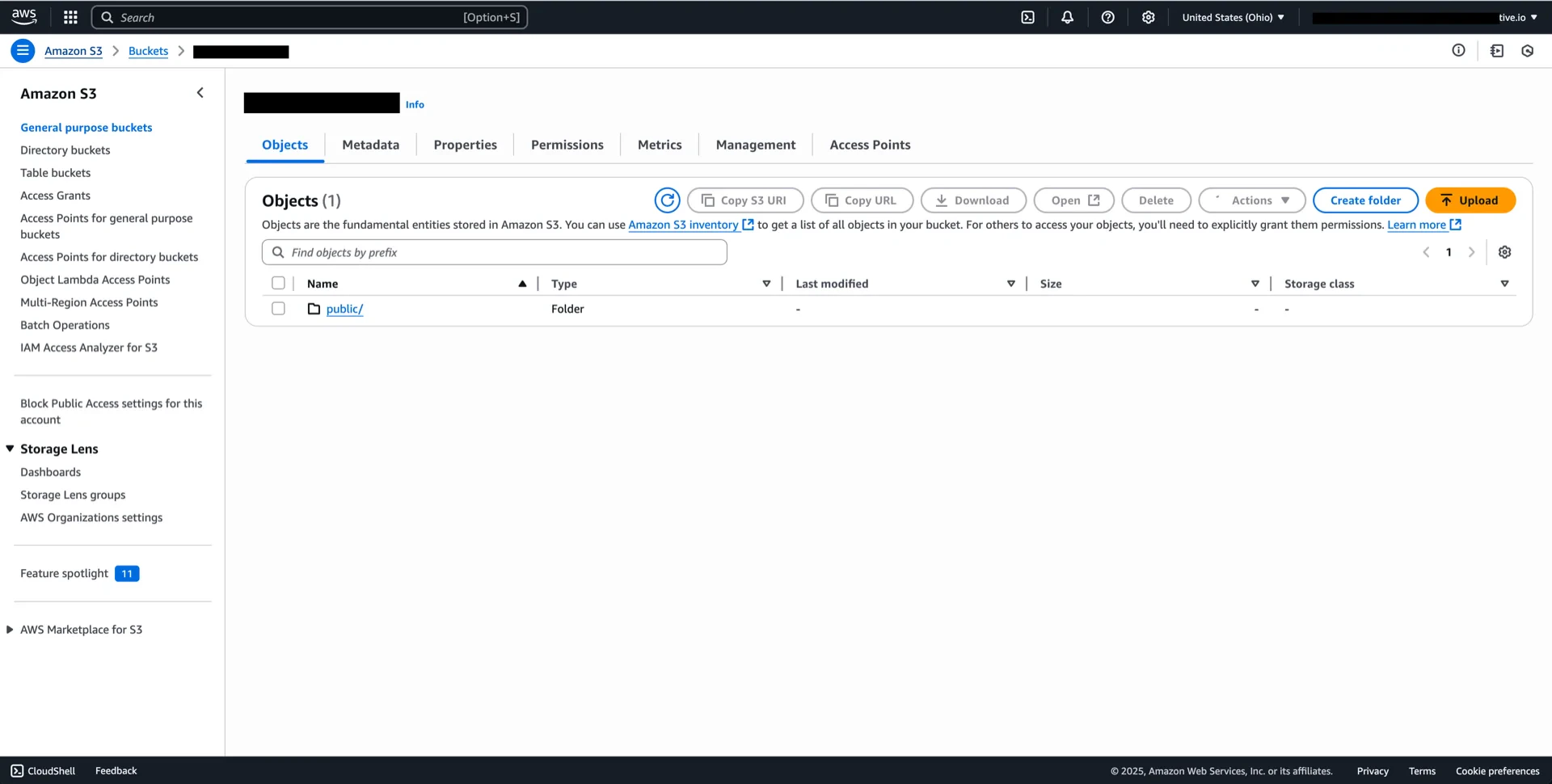Follow the Amazon S3 inventory link
The width and height of the screenshot is (1552, 784).
(x=691, y=225)
